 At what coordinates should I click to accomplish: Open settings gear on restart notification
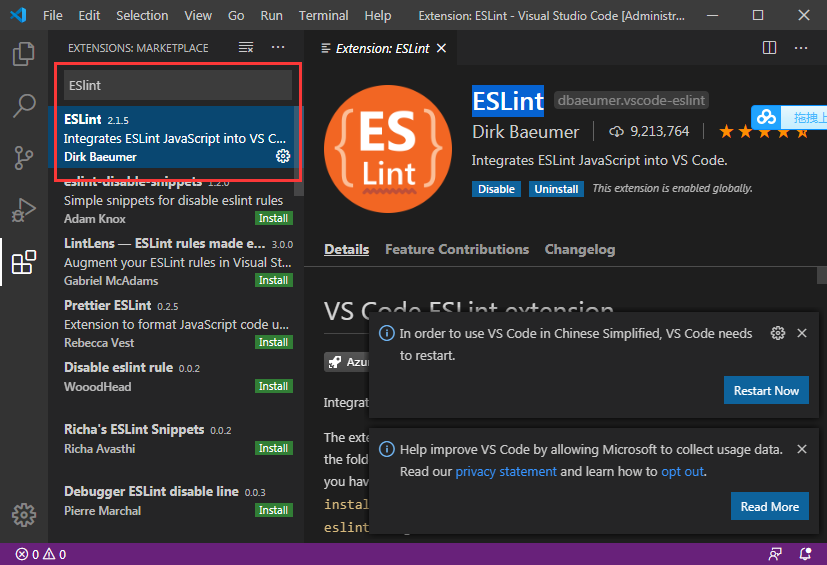pyautogui.click(x=778, y=333)
